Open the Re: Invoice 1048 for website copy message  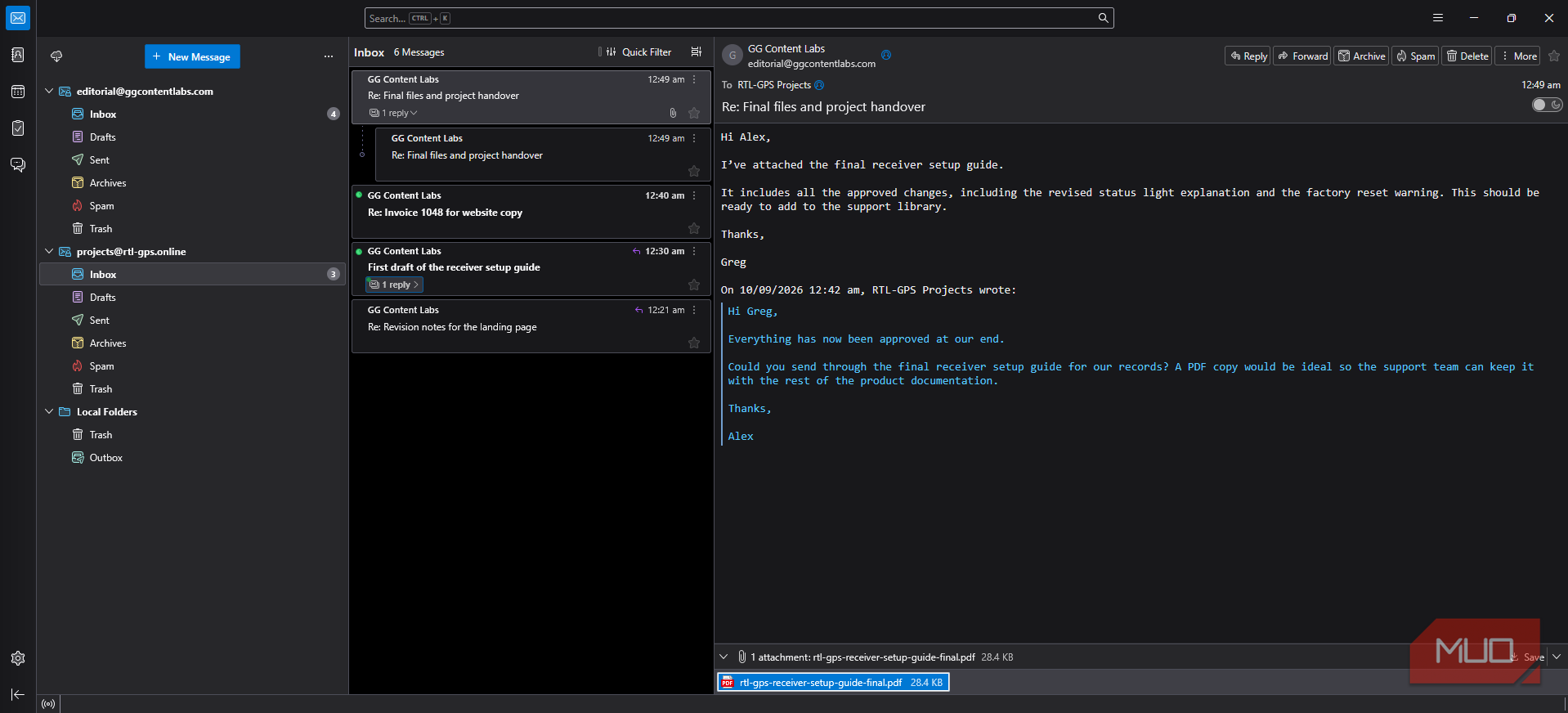click(531, 212)
